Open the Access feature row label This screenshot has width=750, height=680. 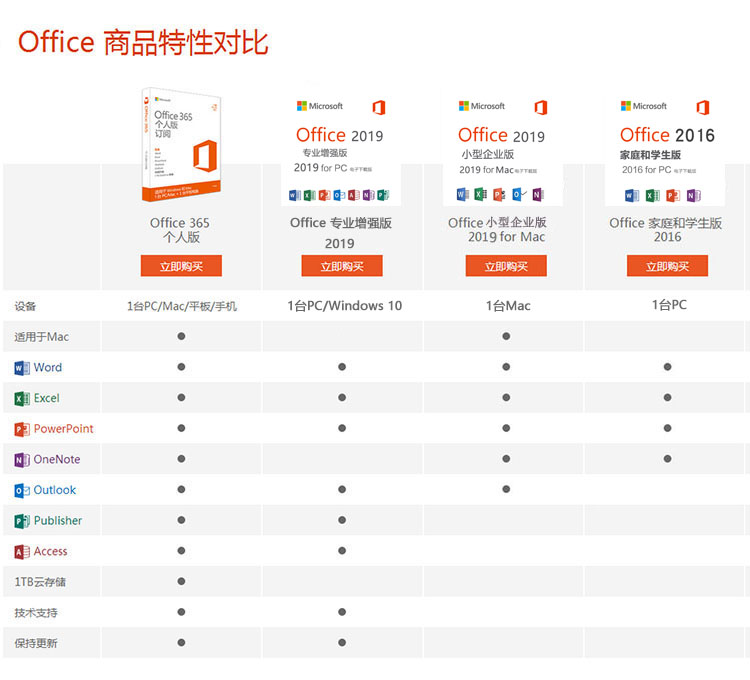coord(51,551)
